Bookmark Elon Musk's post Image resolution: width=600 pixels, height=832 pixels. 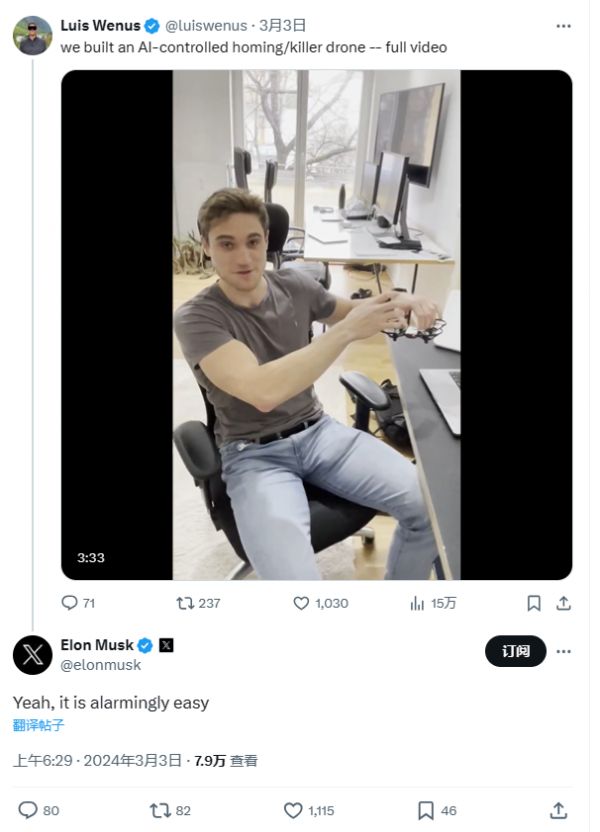tap(425, 810)
